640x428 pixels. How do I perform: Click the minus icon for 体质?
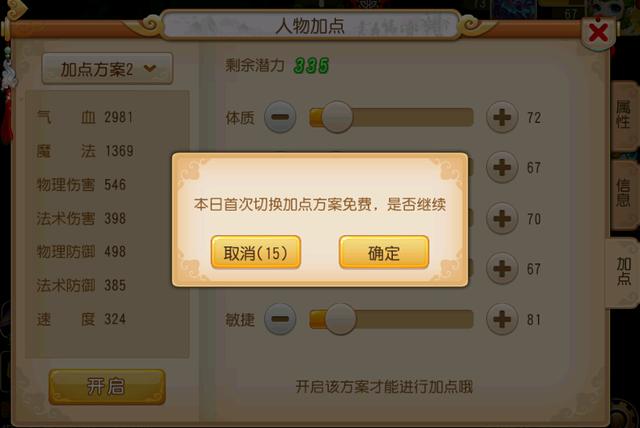click(280, 118)
